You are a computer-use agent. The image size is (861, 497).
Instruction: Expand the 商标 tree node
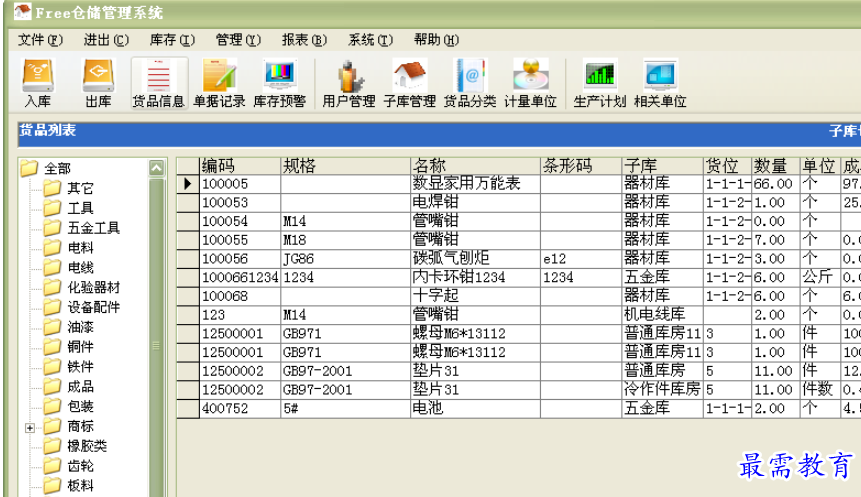coord(30,427)
